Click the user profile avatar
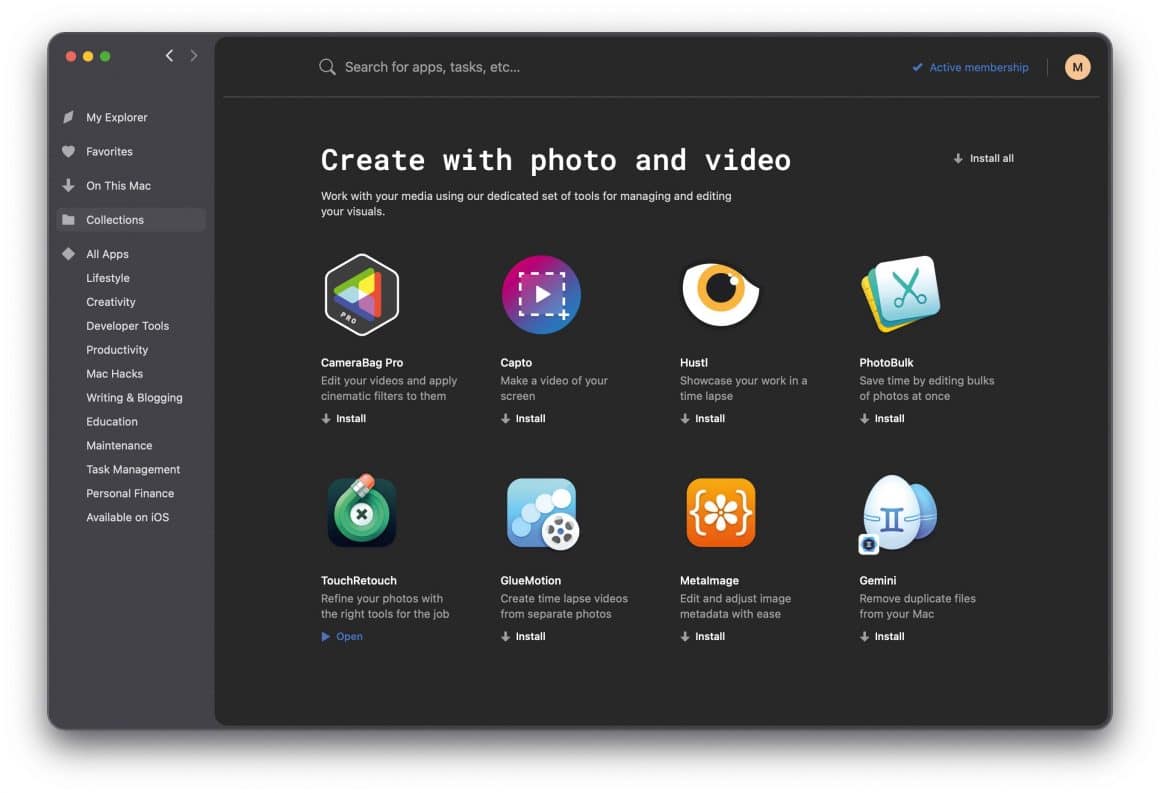Screen dimensions: 1160x793 pos(1077,67)
